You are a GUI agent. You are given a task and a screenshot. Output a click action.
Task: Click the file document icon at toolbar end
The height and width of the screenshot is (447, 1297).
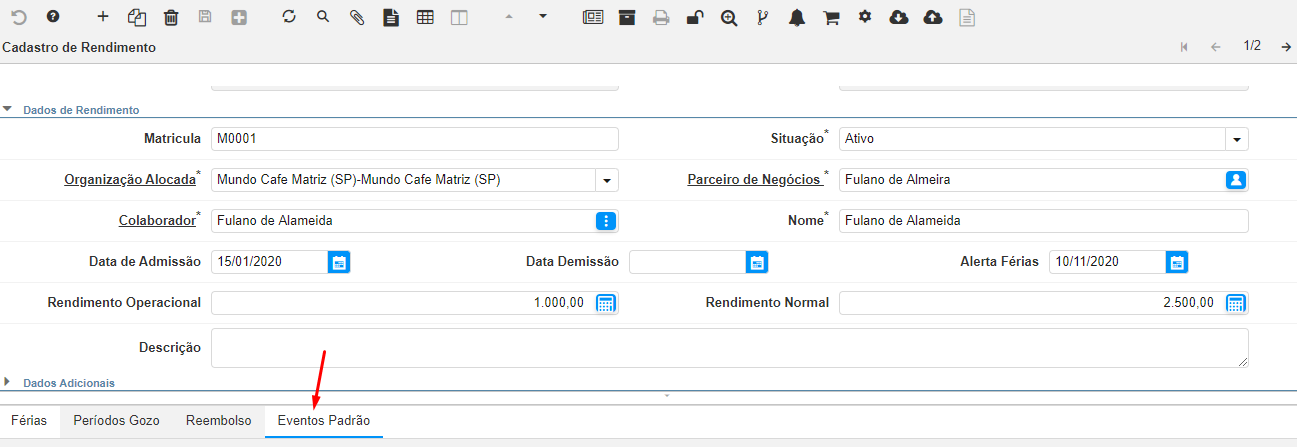(x=967, y=17)
